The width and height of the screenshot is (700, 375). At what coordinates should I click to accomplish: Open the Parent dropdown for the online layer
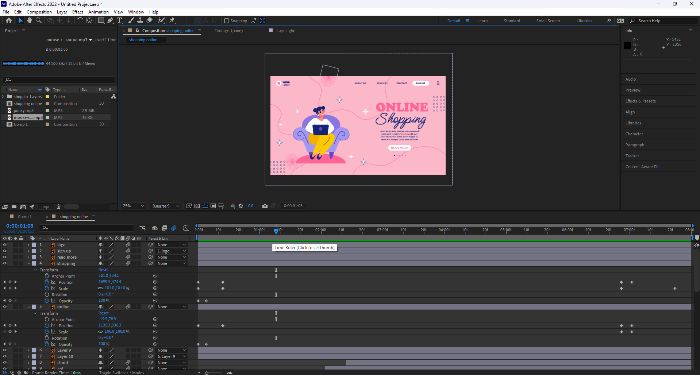click(x=172, y=307)
